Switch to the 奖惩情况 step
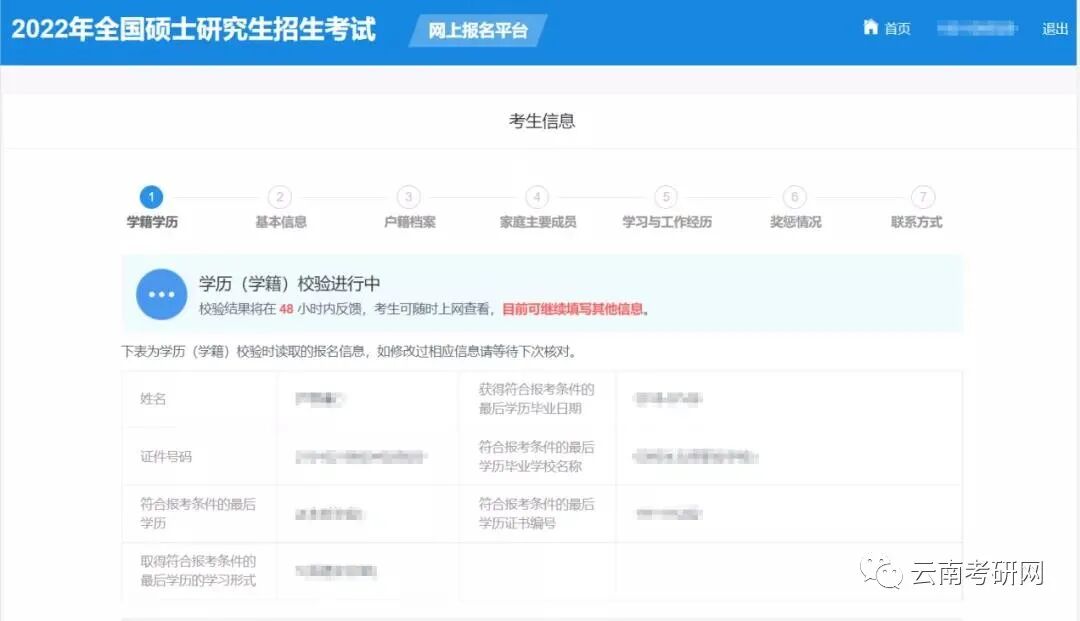The image size is (1080, 621). 794,197
